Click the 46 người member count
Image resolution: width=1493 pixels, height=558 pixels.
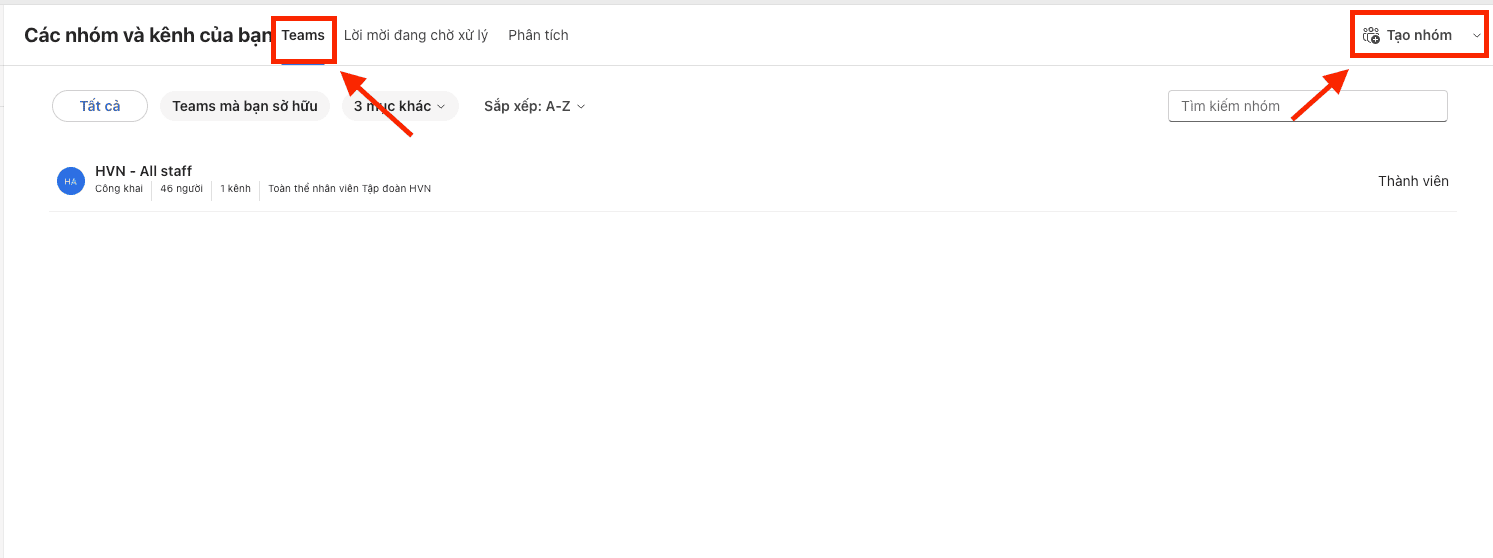[181, 189]
